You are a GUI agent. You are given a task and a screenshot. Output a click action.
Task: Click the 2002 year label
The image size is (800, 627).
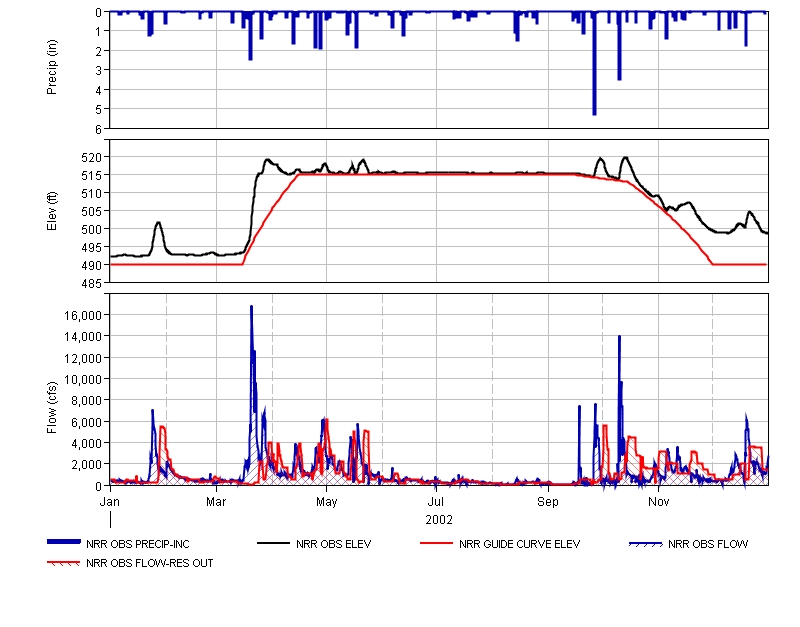pos(439,520)
